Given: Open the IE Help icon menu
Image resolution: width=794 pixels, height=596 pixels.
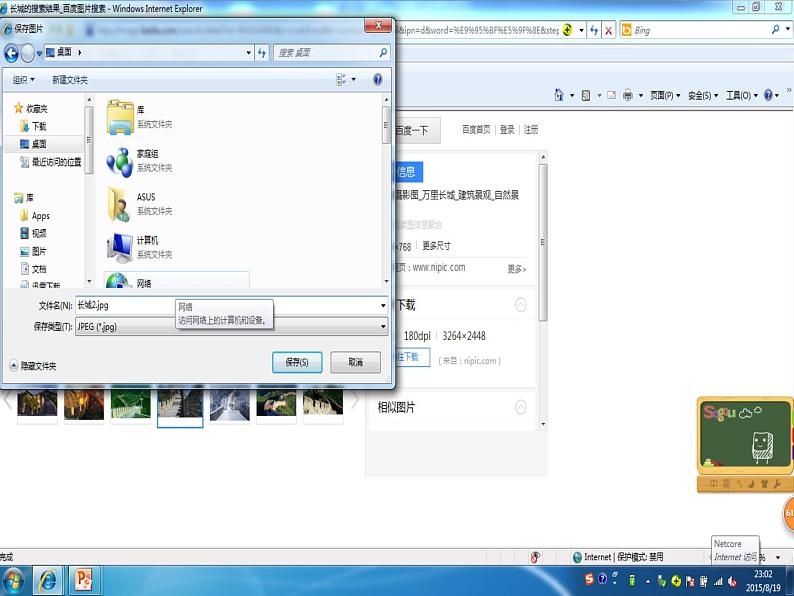Looking at the screenshot, I should [x=771, y=95].
